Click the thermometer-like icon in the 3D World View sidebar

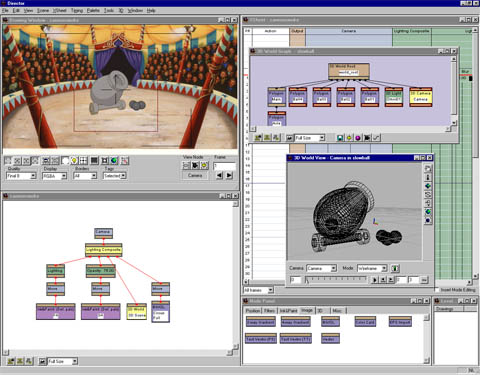(428, 177)
